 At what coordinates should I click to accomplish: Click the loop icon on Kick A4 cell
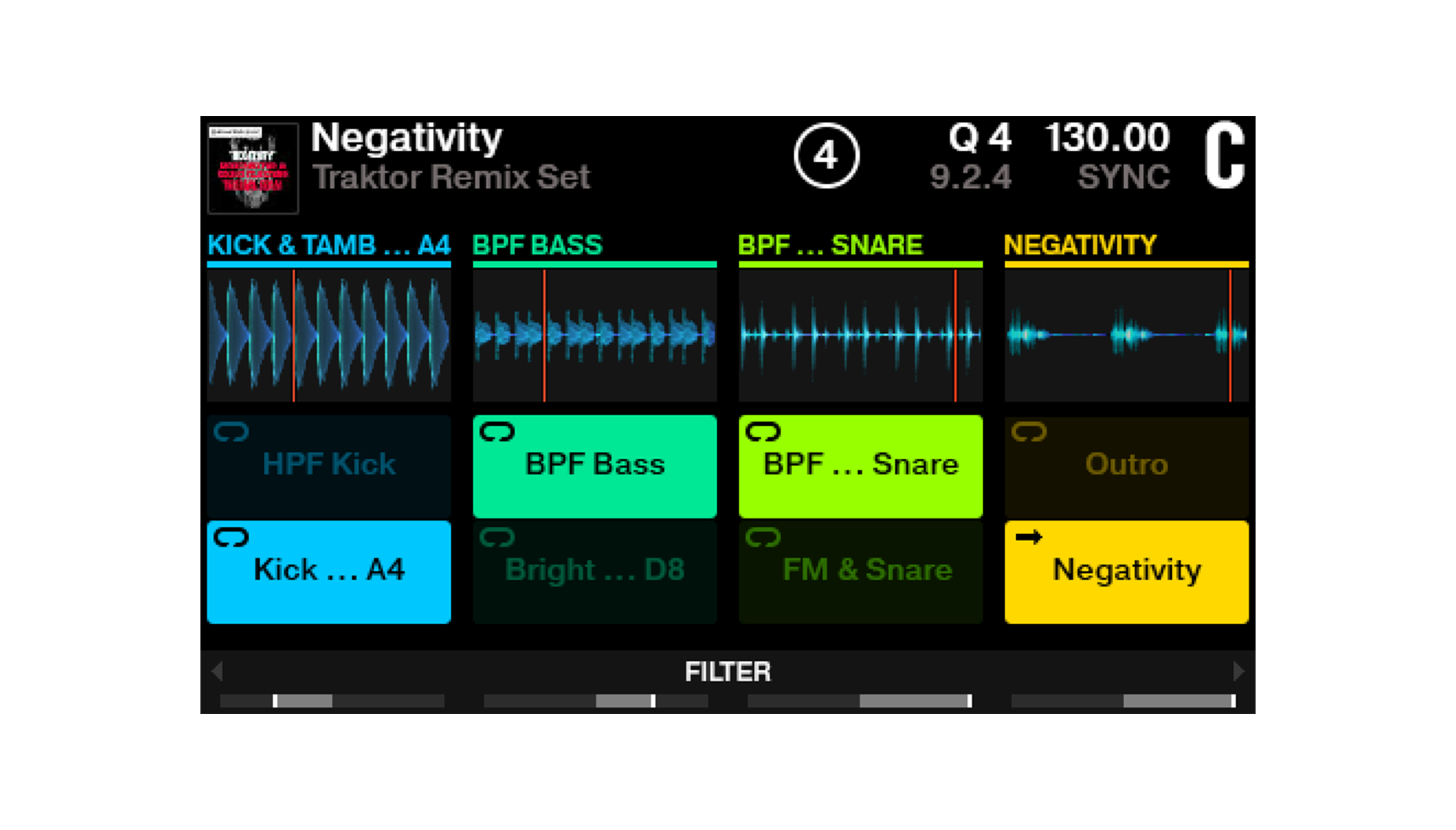(231, 537)
